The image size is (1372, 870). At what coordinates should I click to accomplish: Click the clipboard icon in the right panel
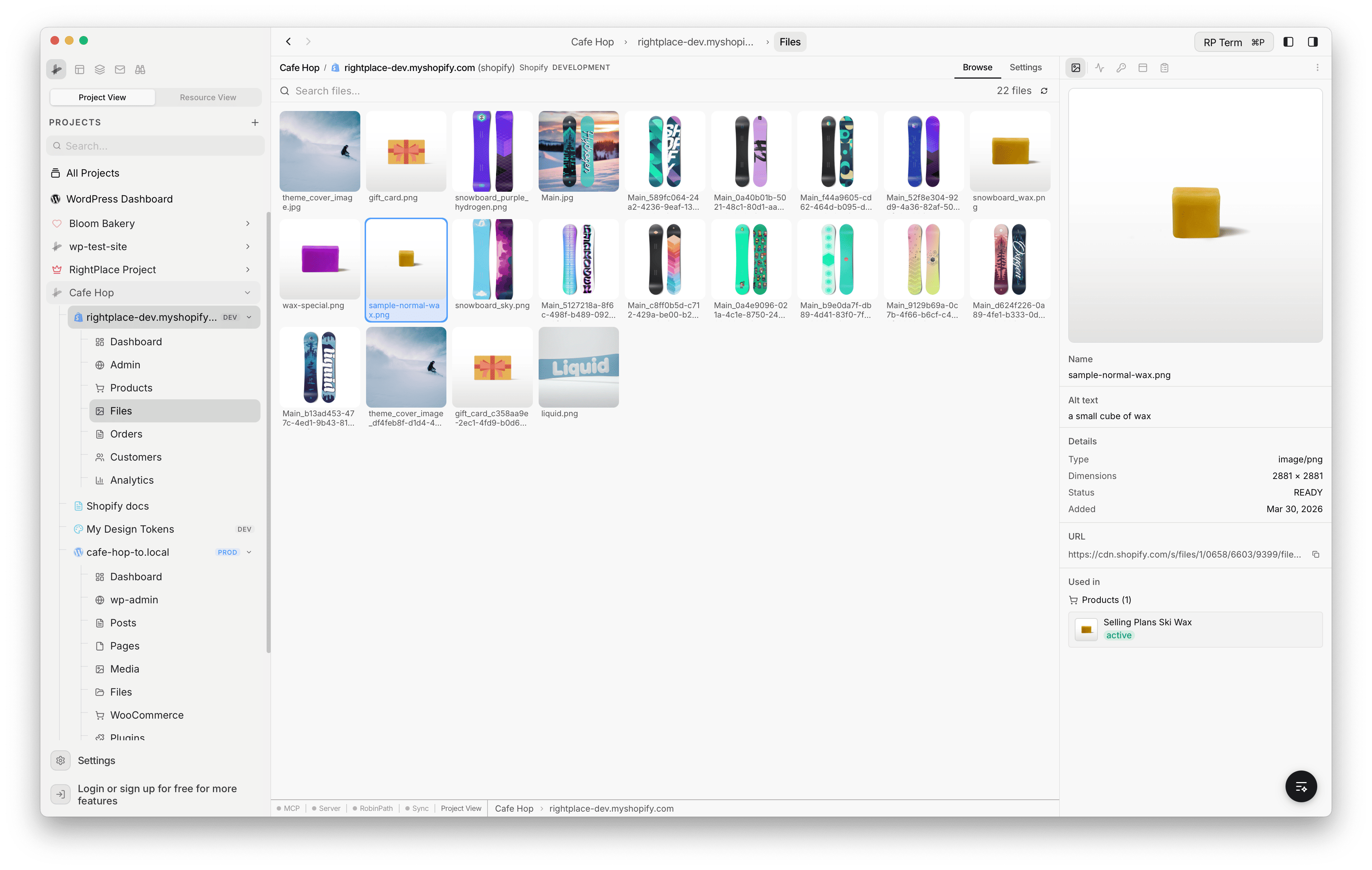1164,67
